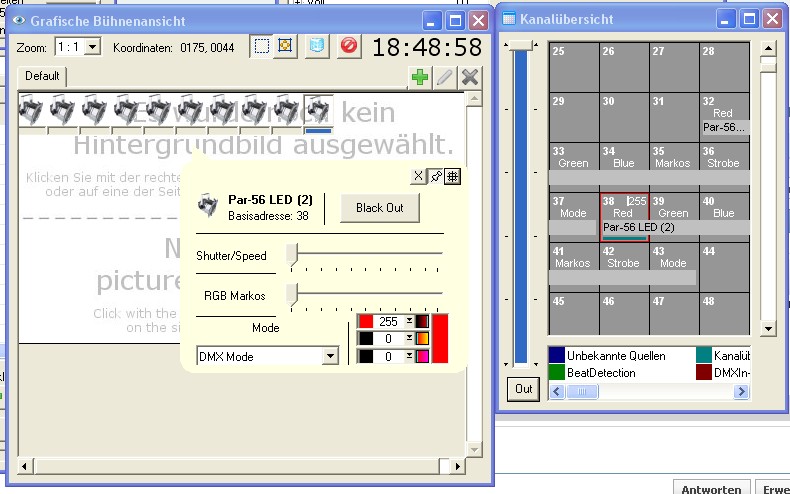This screenshot has height=494, width=790.
Task: Select channel 36 Strobe cell
Action: click(x=724, y=167)
